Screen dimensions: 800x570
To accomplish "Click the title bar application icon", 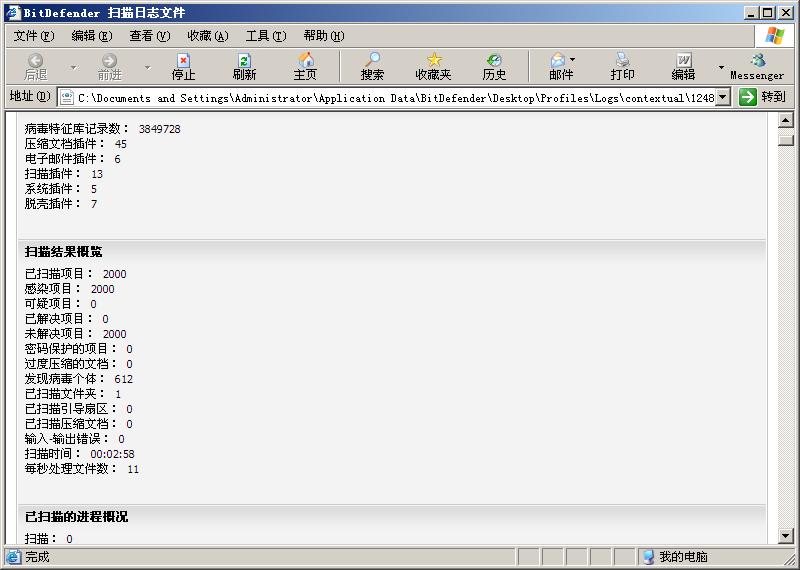I will coord(13,12).
